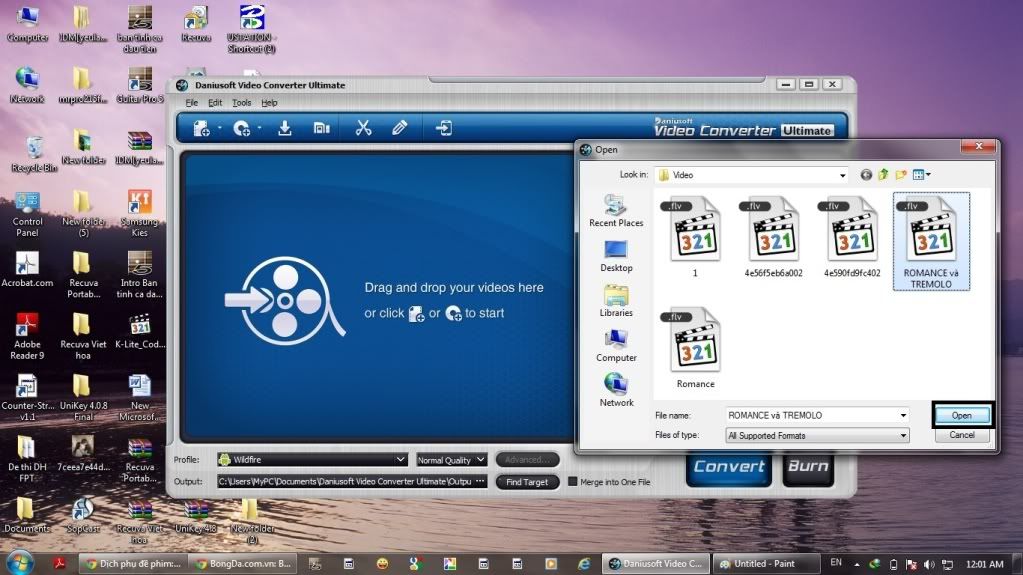Select the file 4e56f5eb6a002
1023x575 pixels.
pos(774,237)
